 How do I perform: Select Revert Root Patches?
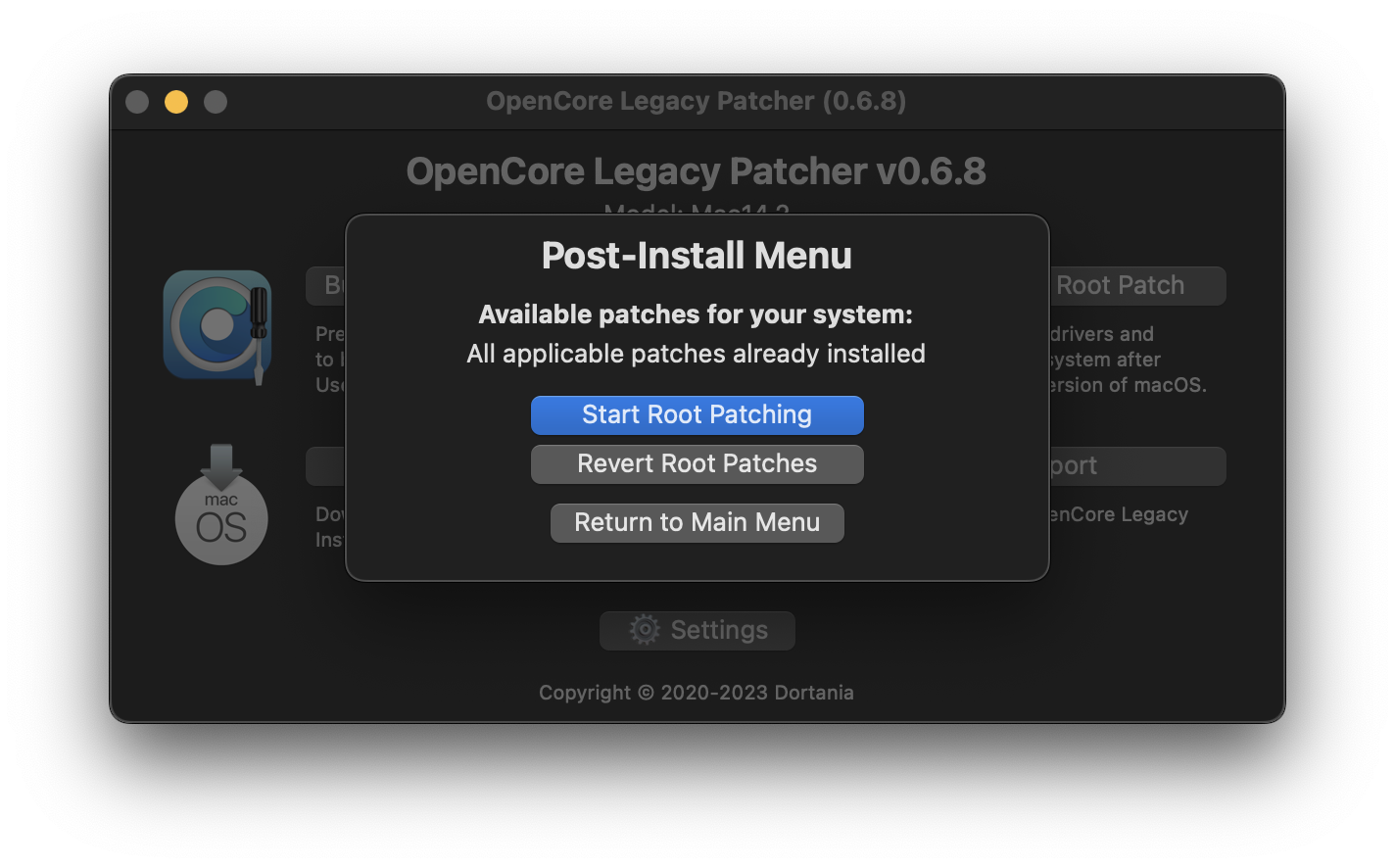point(697,463)
